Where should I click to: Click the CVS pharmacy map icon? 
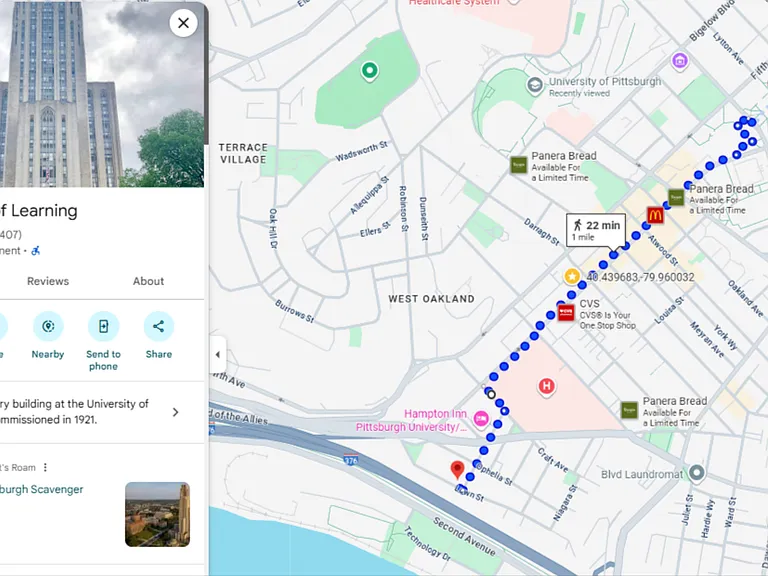coord(566,312)
